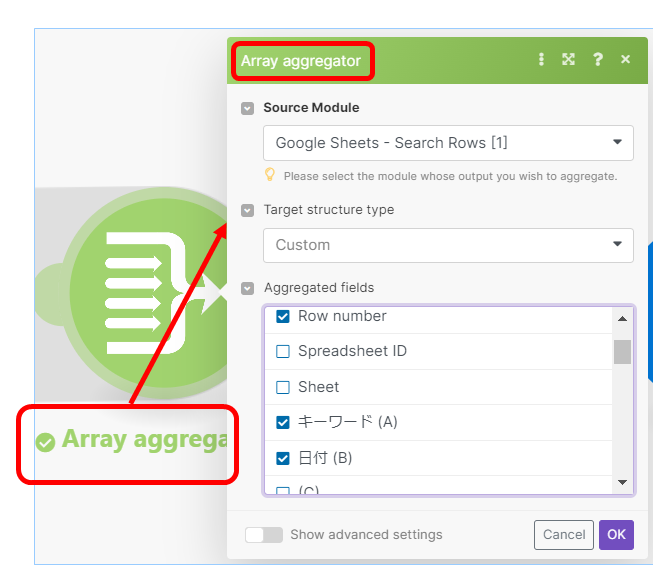Click the Aggregated fields label
The height and width of the screenshot is (567, 653).
(x=319, y=287)
